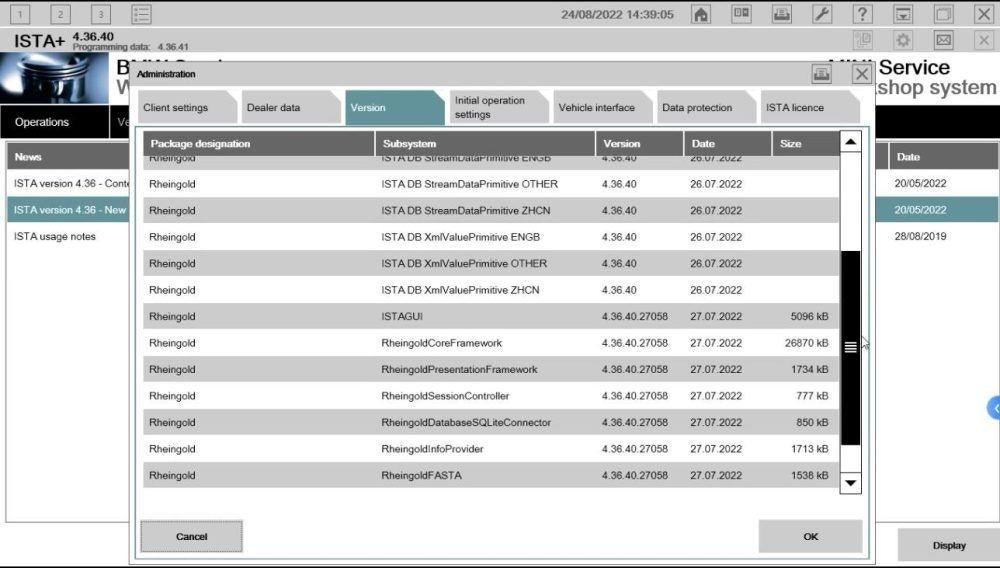Open Vehicle interface tab
Screen dimensions: 1000x568
click(601, 107)
